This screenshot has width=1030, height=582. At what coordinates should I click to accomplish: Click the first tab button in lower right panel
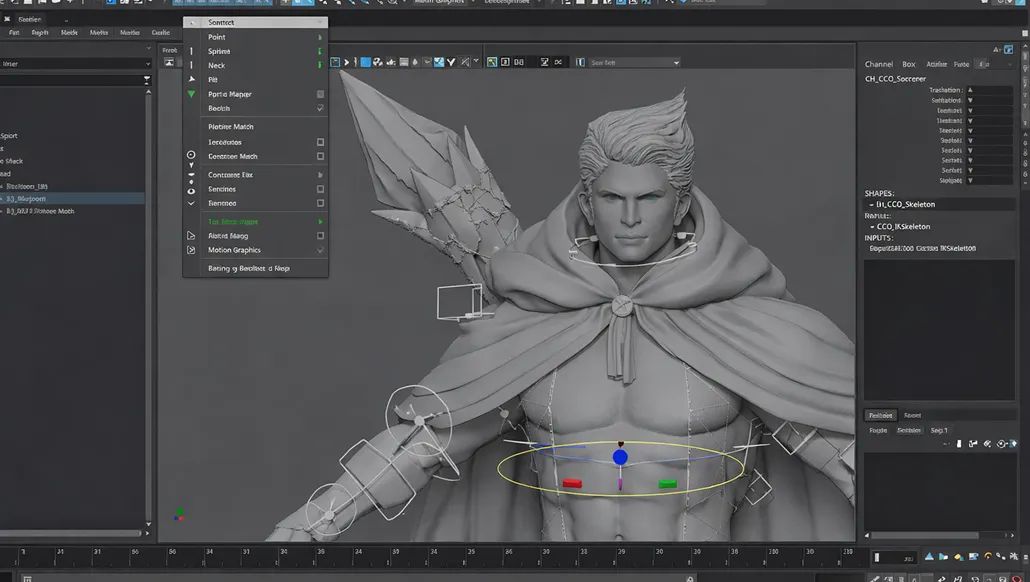coord(880,415)
